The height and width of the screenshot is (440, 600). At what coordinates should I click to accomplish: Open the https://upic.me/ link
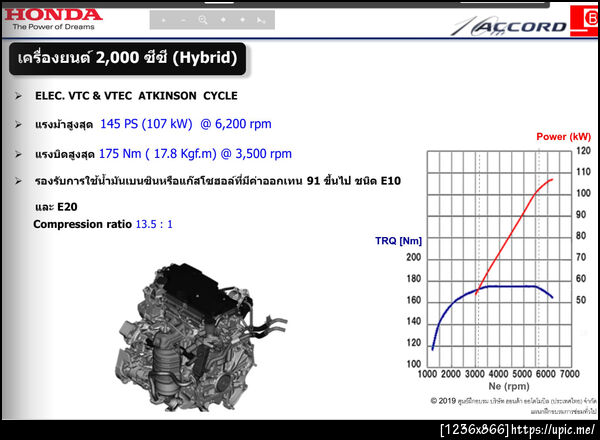point(553,430)
